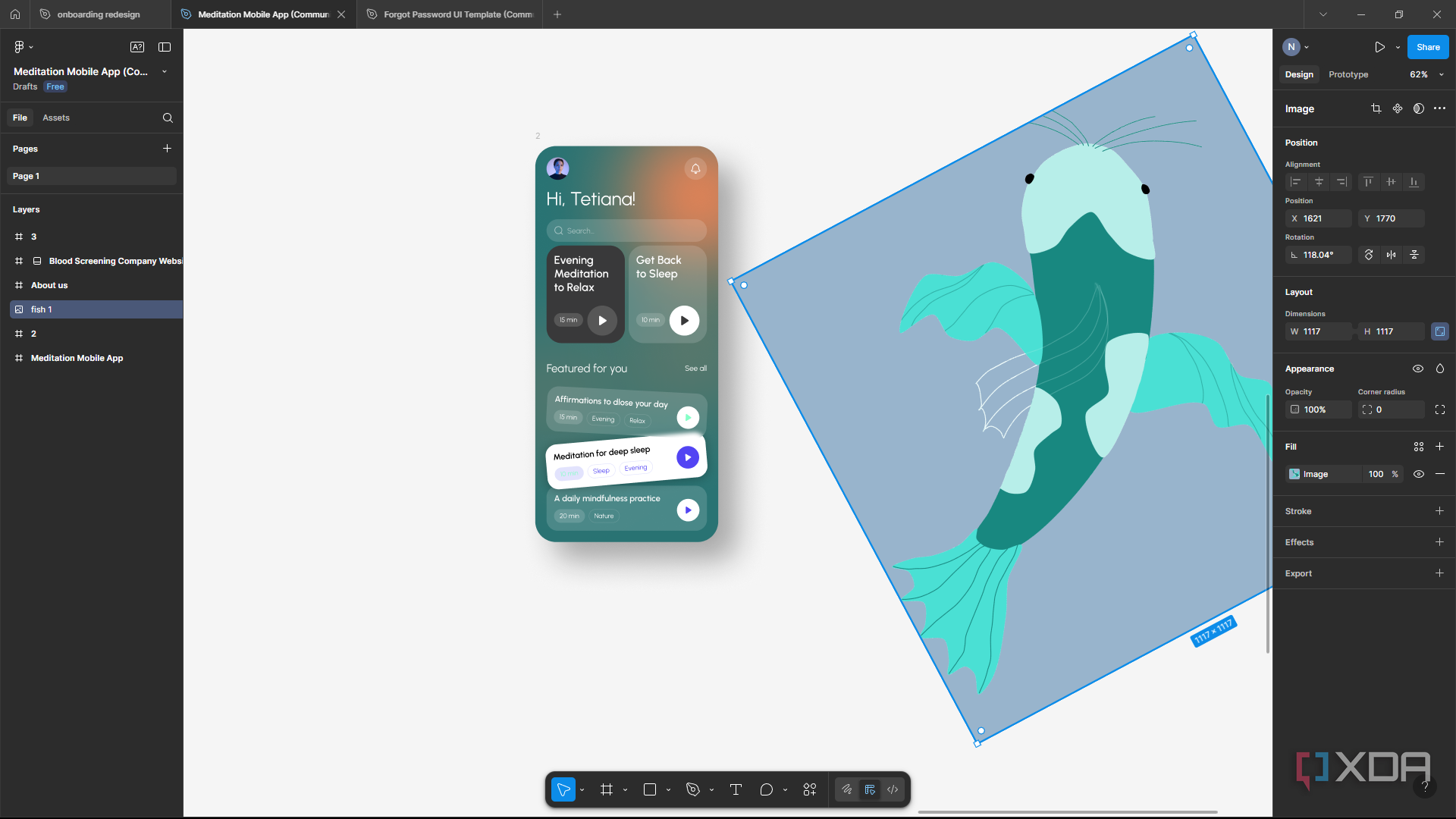This screenshot has height=819, width=1456.
Task: Add an Export setting
Action: (1439, 573)
